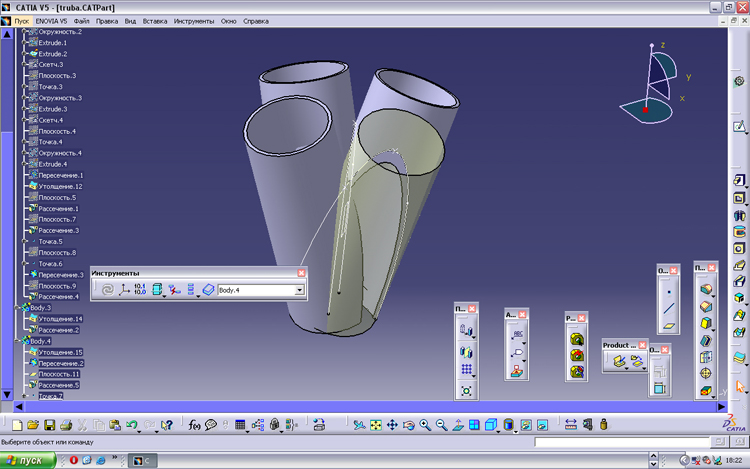Select Утолщение.15 in the specification tree

[x=59, y=352]
